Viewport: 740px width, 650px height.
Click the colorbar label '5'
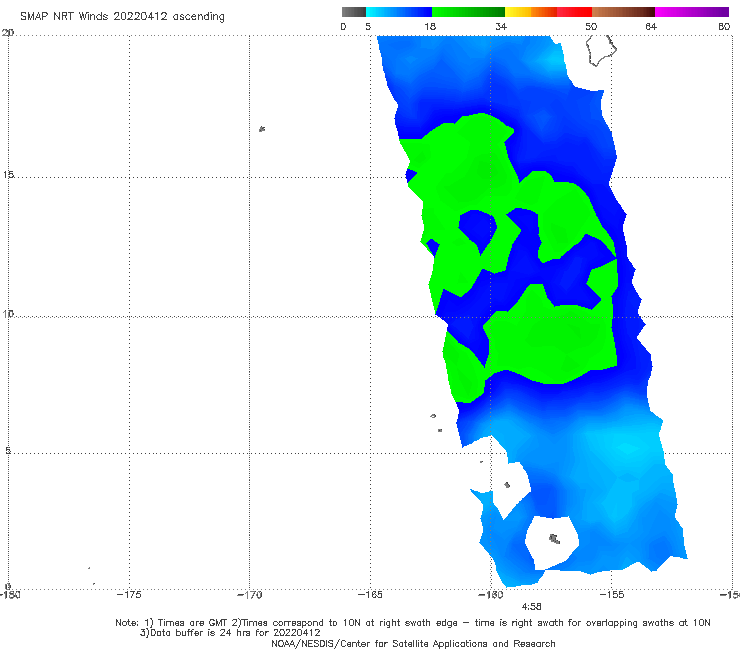(x=368, y=27)
